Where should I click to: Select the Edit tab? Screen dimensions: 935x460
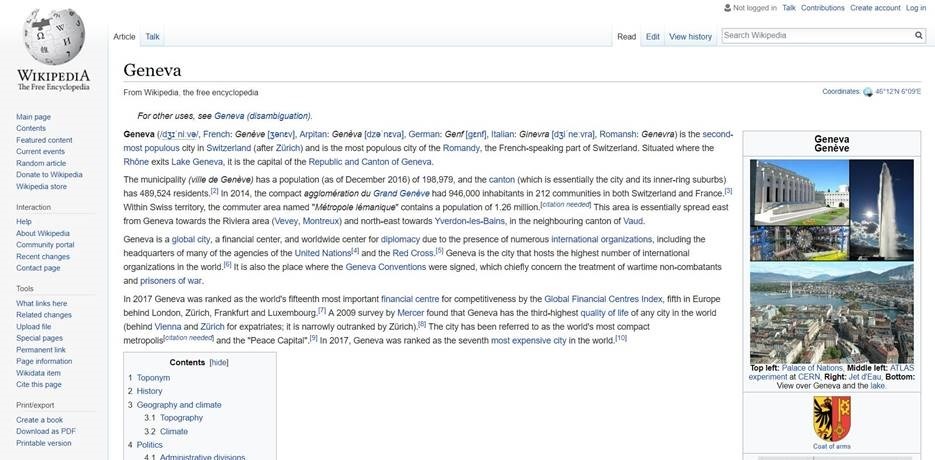pyautogui.click(x=652, y=37)
